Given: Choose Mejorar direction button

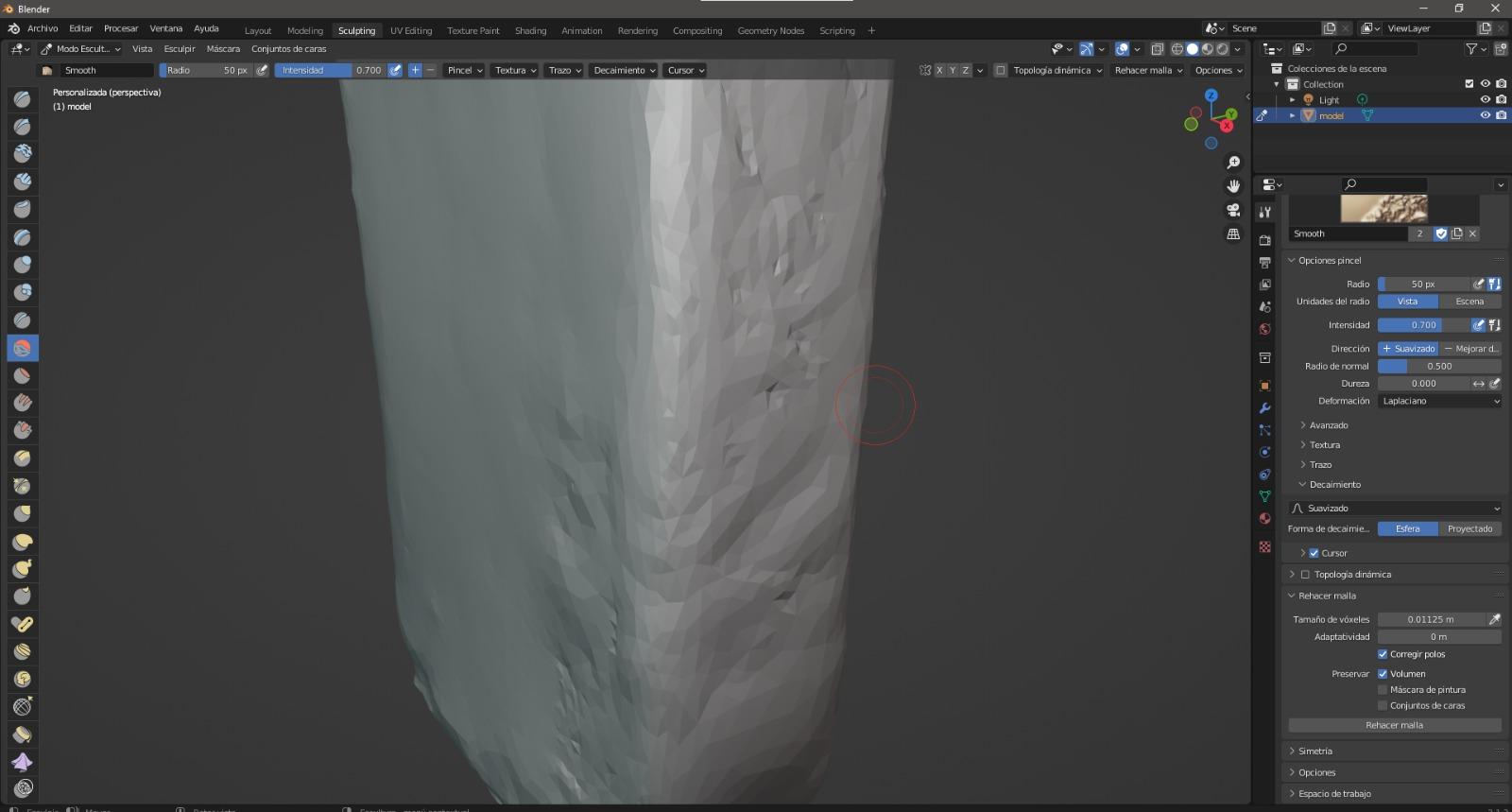Looking at the screenshot, I should pos(1470,349).
